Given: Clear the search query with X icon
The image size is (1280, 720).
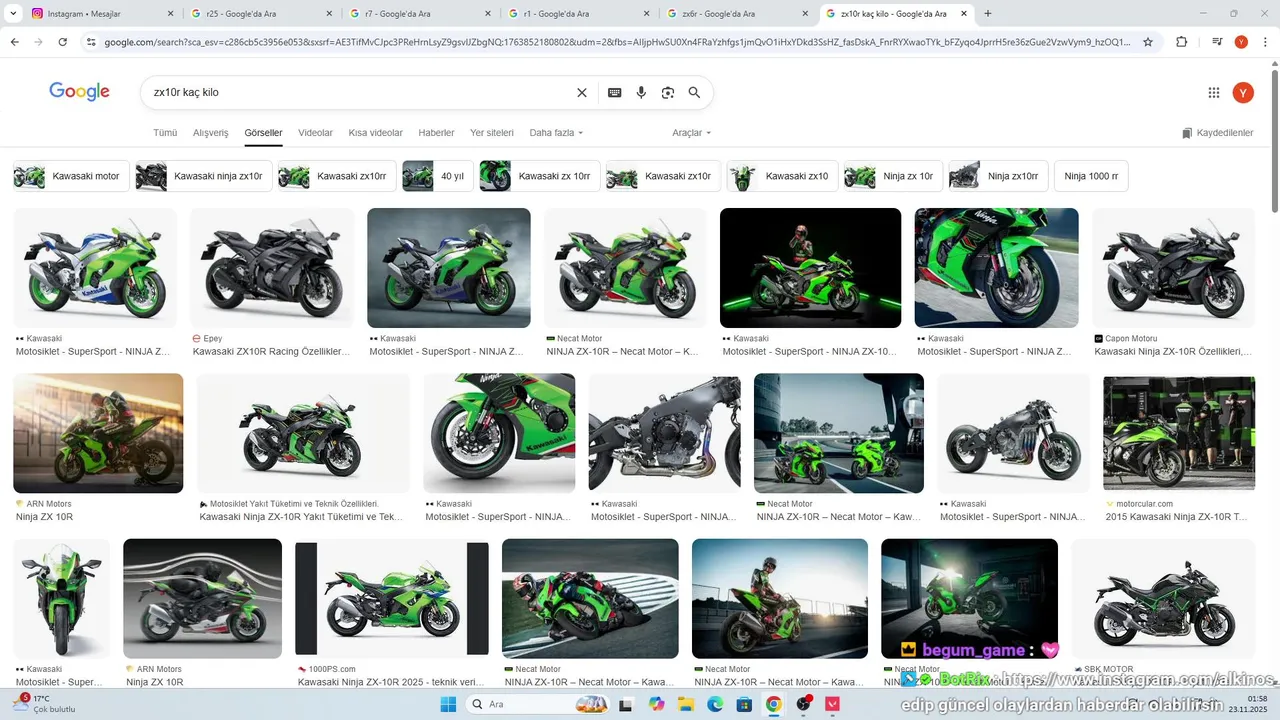Looking at the screenshot, I should pyautogui.click(x=582, y=92).
